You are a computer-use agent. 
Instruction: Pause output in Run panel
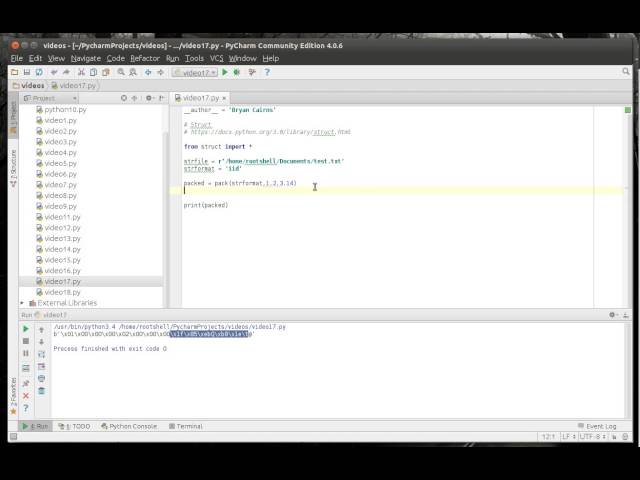[x=26, y=353]
